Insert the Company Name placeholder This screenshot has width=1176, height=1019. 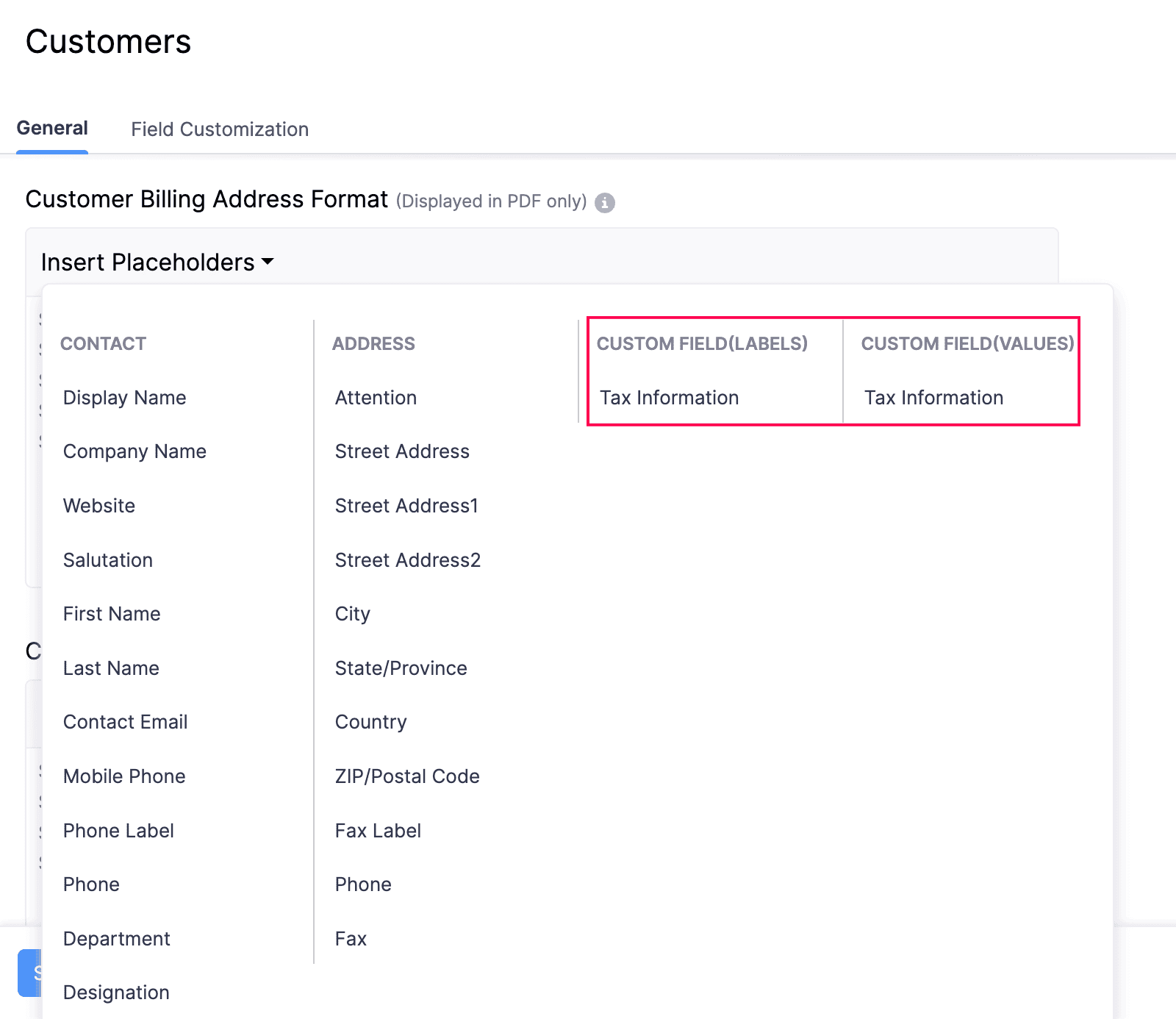pos(135,451)
